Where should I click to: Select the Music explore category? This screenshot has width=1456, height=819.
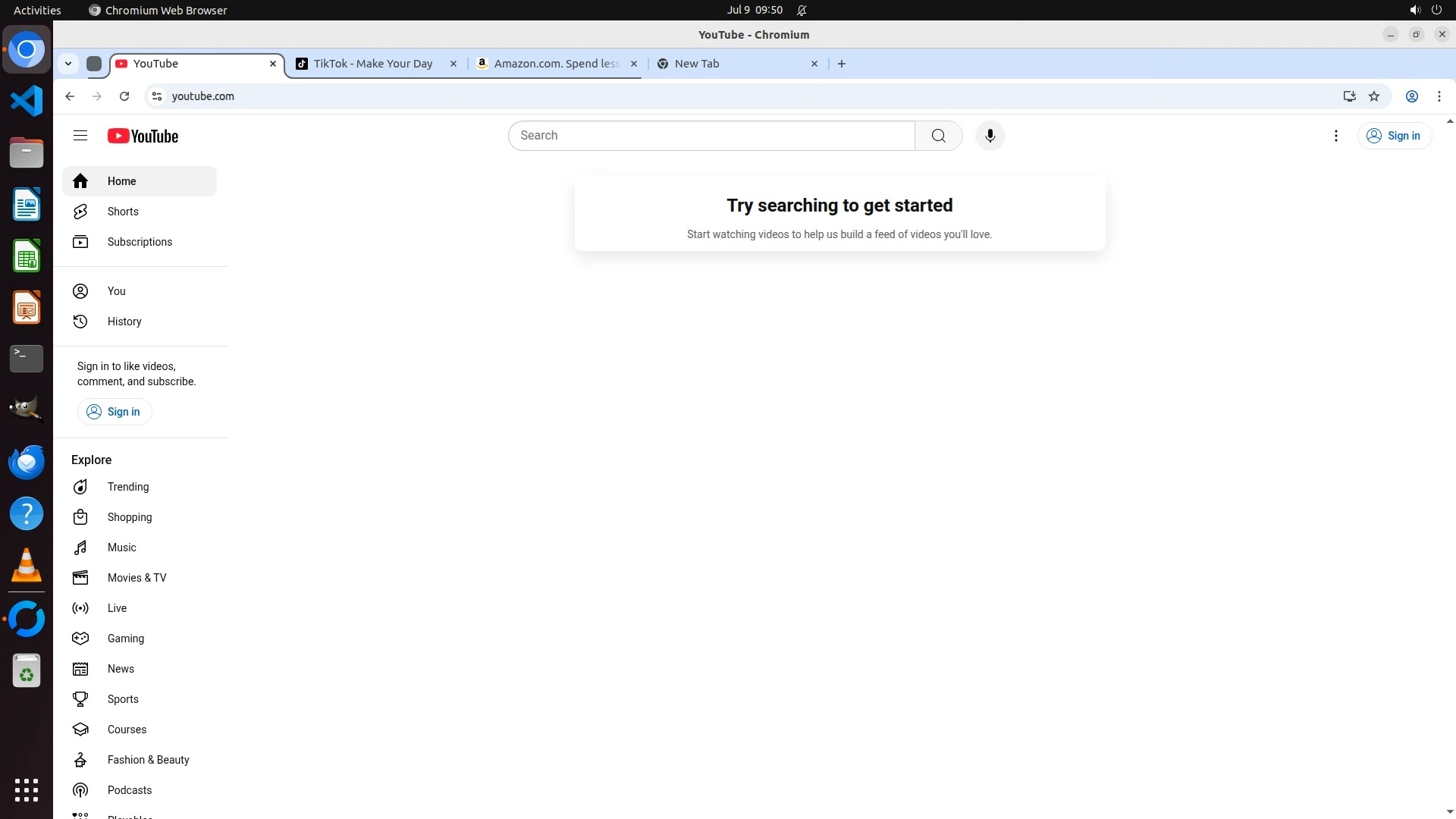coord(121,548)
